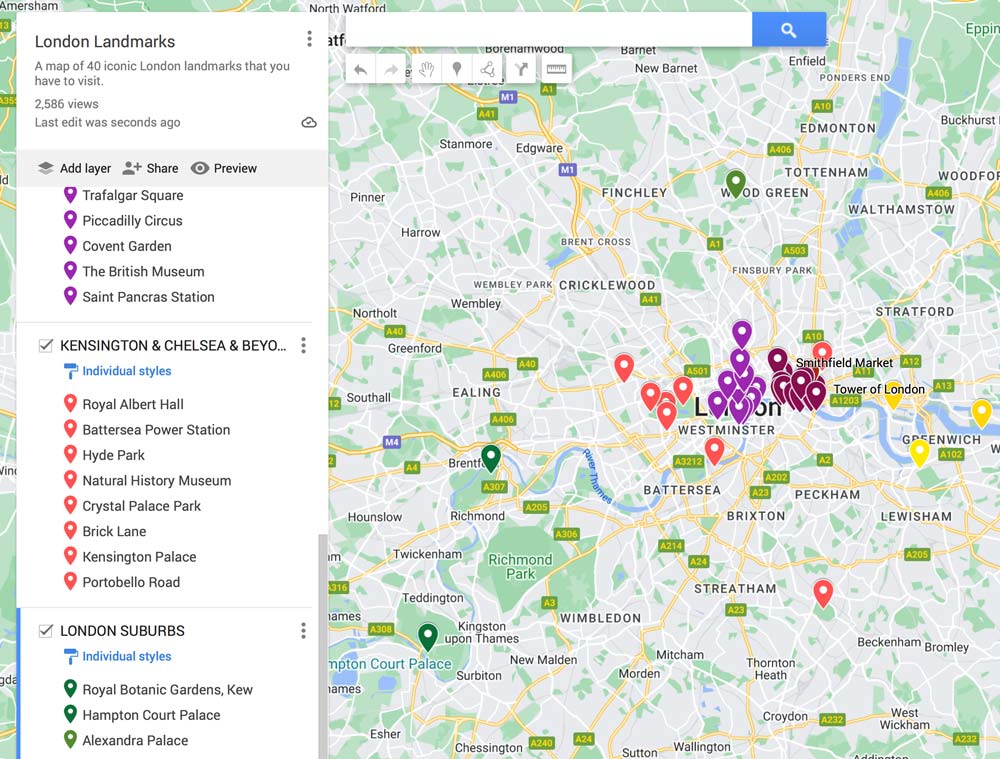Click the yellow pin on map's right edge
The width and height of the screenshot is (1000, 759).
pyautogui.click(x=982, y=412)
